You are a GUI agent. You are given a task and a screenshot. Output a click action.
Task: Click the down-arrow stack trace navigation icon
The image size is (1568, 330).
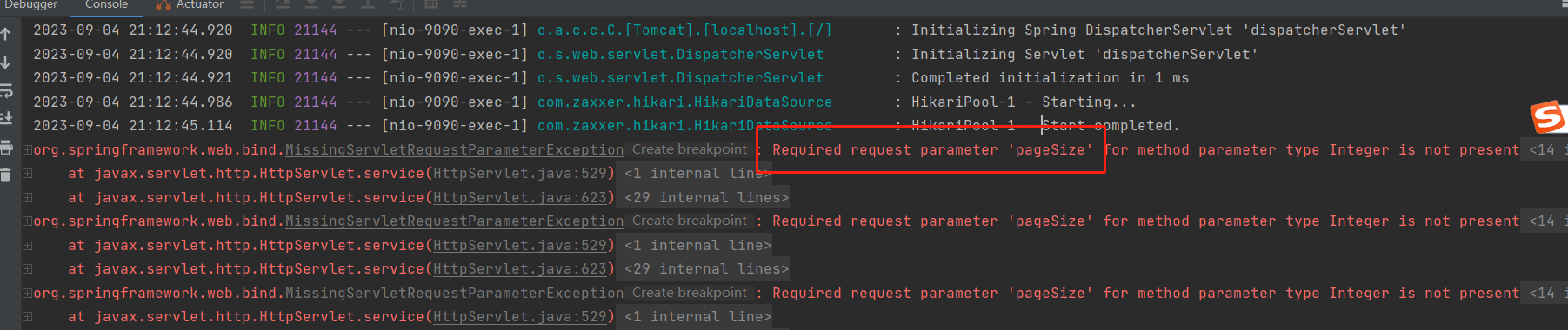click(6, 63)
